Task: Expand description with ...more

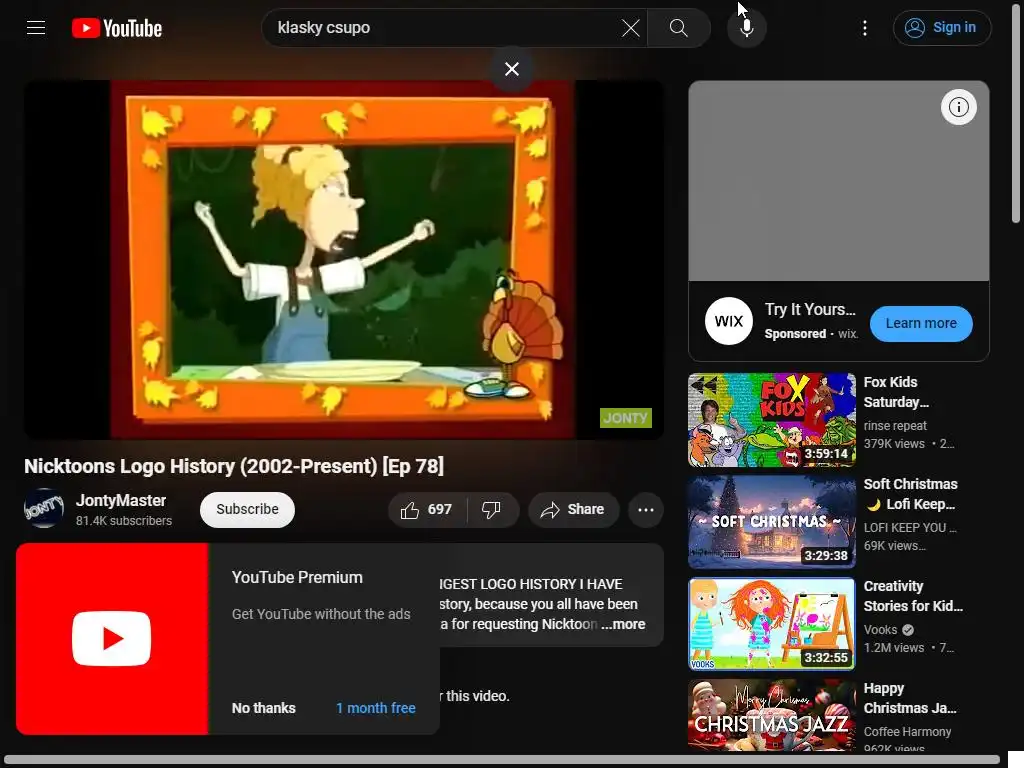Action: [x=624, y=624]
